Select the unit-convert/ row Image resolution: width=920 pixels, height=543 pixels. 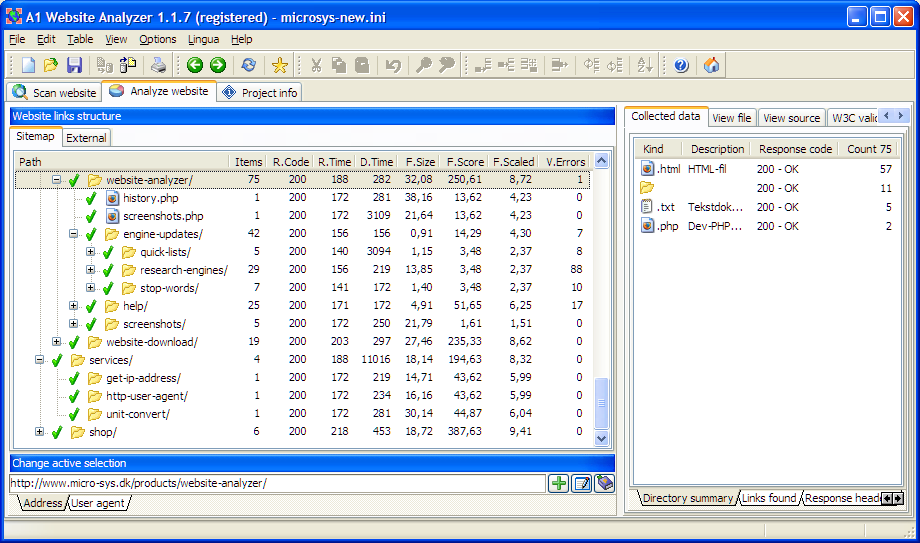coord(303,414)
